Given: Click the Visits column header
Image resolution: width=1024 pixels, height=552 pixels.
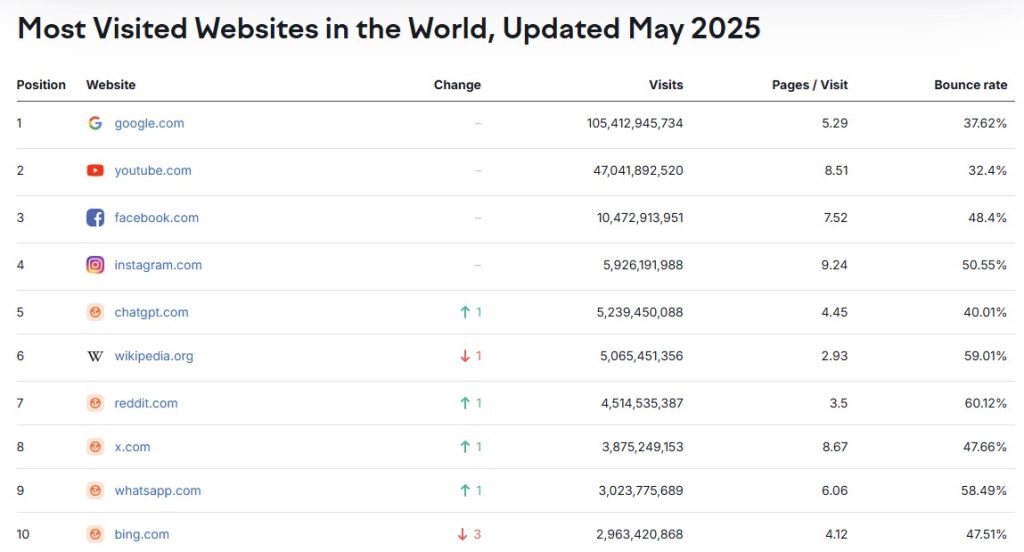Looking at the screenshot, I should pos(666,85).
